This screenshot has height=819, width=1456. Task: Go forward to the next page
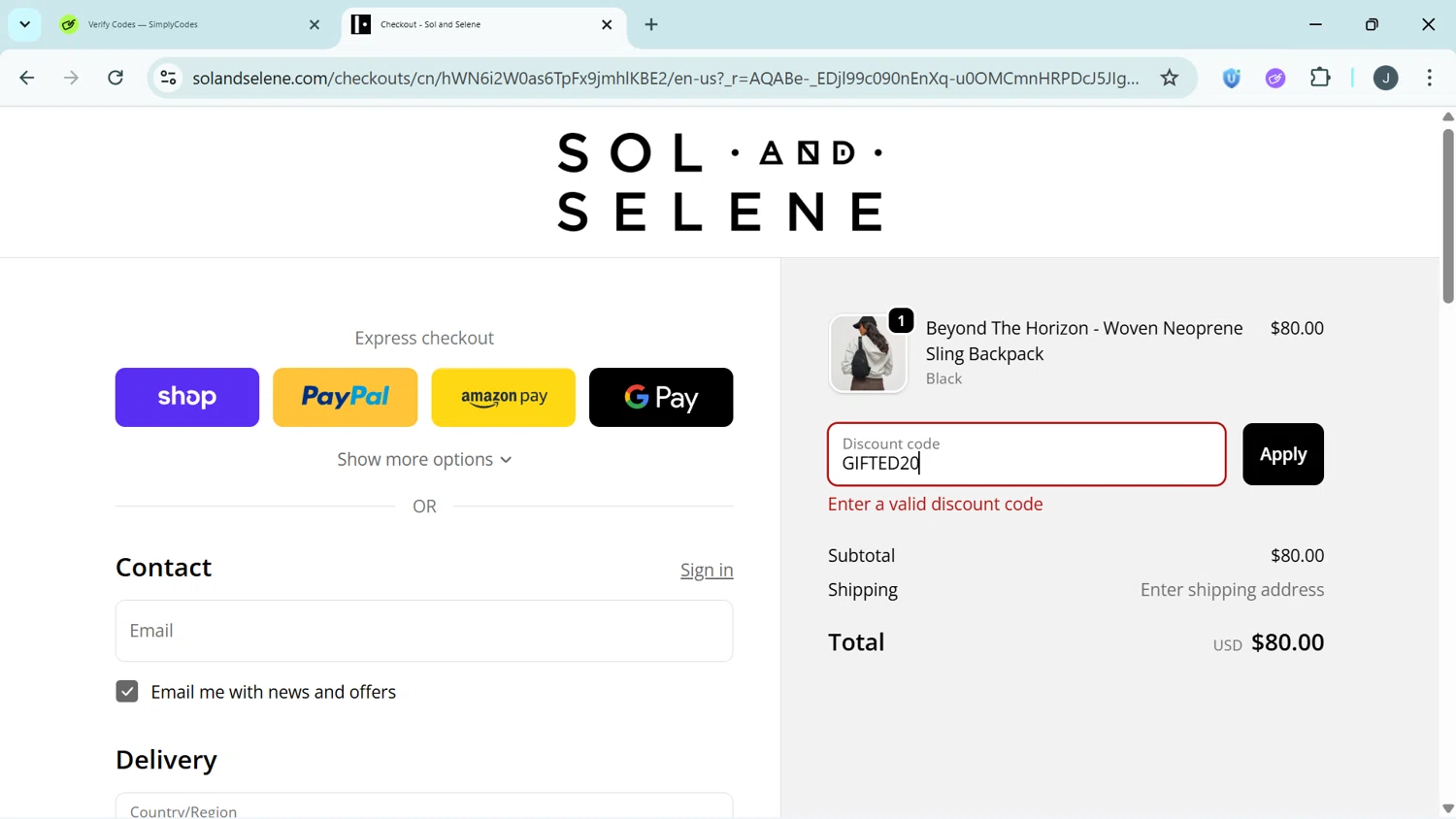click(x=71, y=78)
